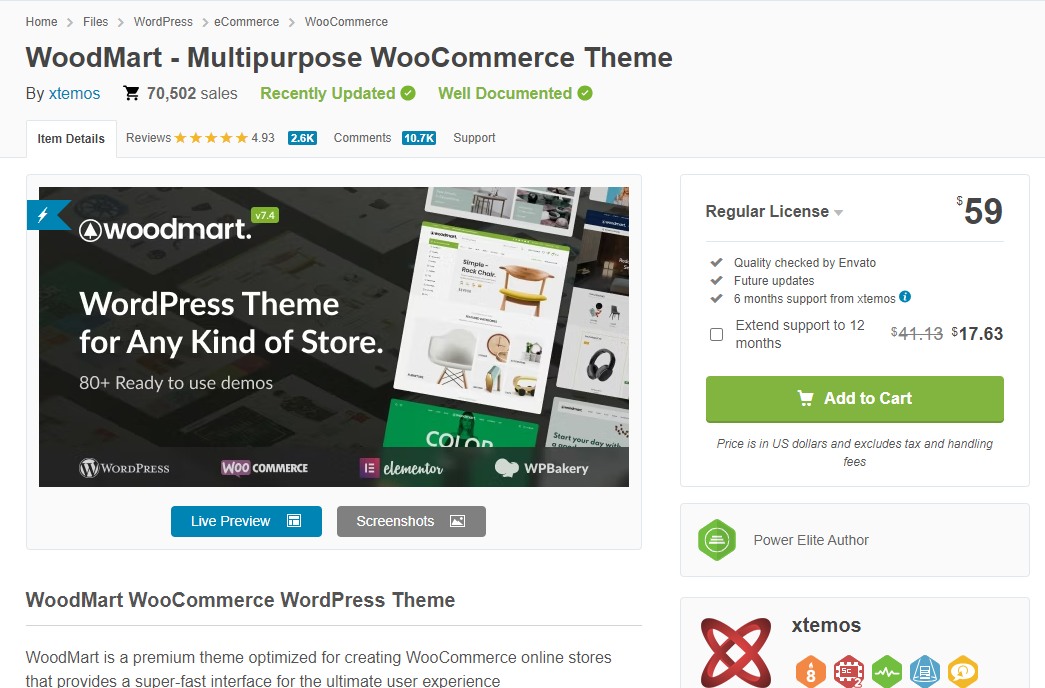This screenshot has width=1045, height=688.
Task: Click the Well Documented green checkmark
Action: 584,93
